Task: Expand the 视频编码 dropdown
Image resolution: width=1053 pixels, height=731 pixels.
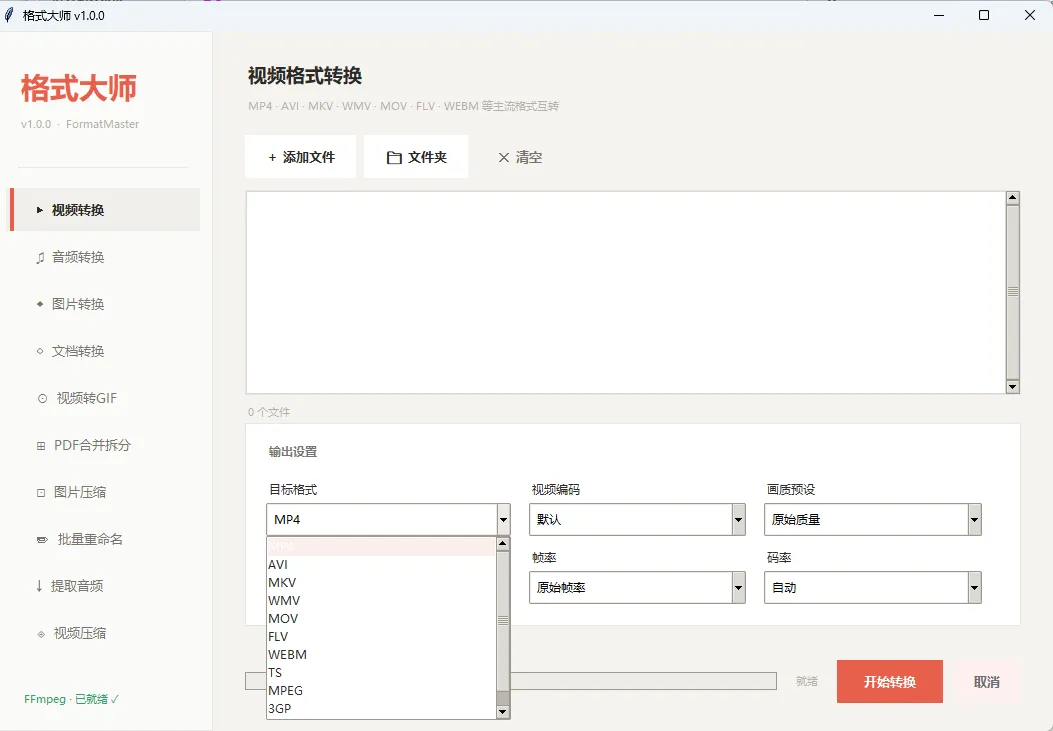Action: click(637, 520)
